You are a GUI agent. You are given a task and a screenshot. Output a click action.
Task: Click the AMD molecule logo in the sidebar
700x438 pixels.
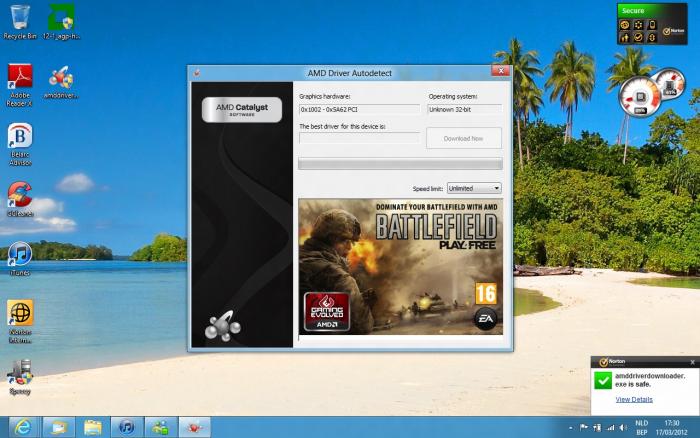coord(222,326)
